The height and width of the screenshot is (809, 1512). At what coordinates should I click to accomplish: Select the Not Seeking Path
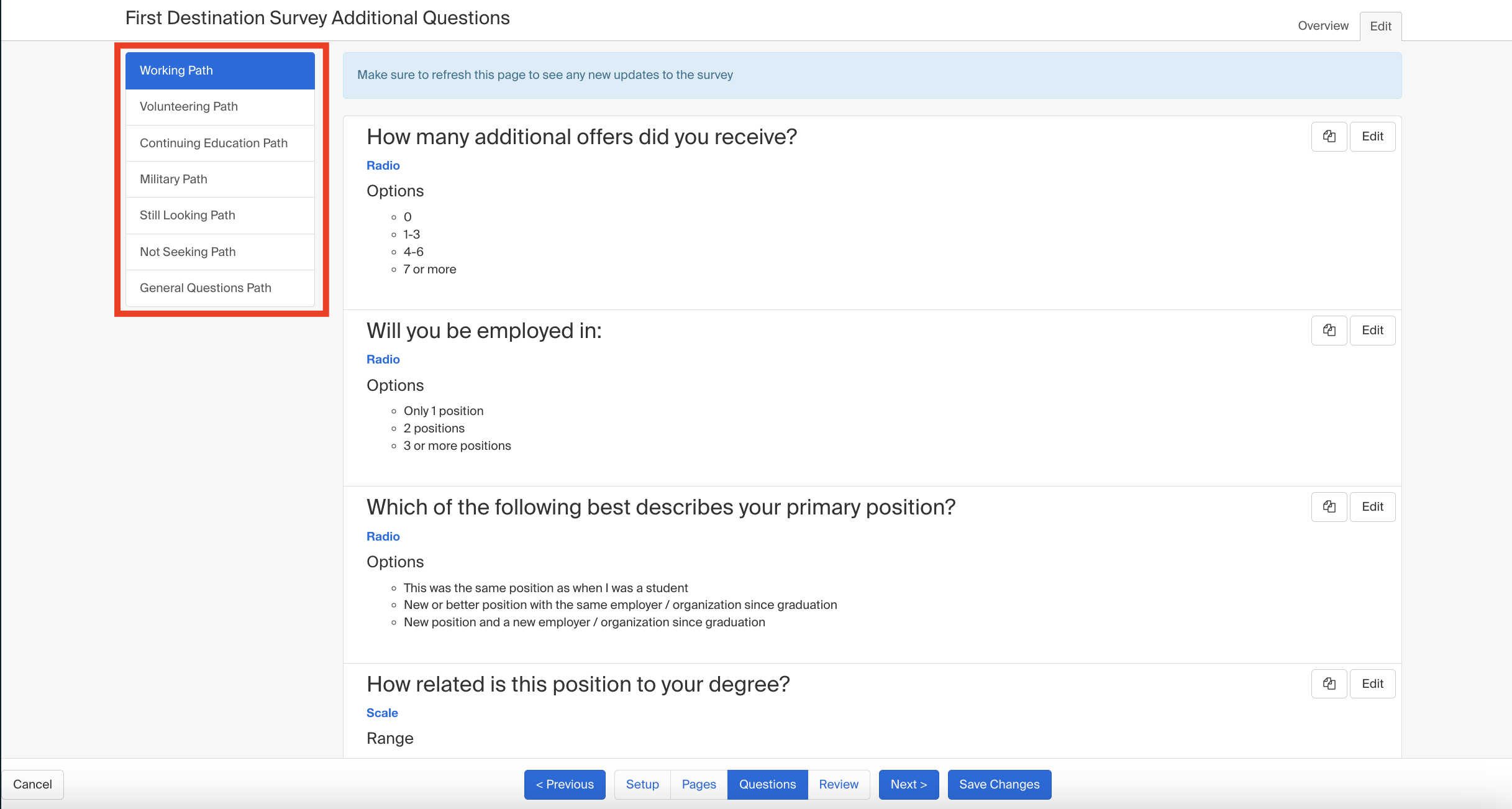187,252
